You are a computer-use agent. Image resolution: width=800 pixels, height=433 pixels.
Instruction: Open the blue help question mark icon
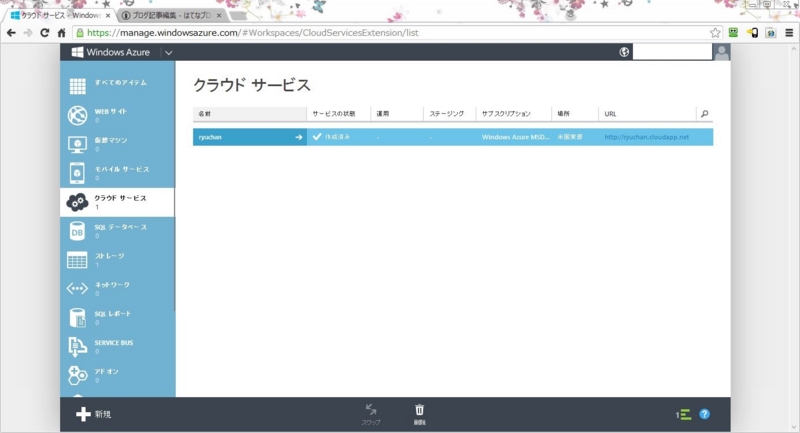point(705,414)
